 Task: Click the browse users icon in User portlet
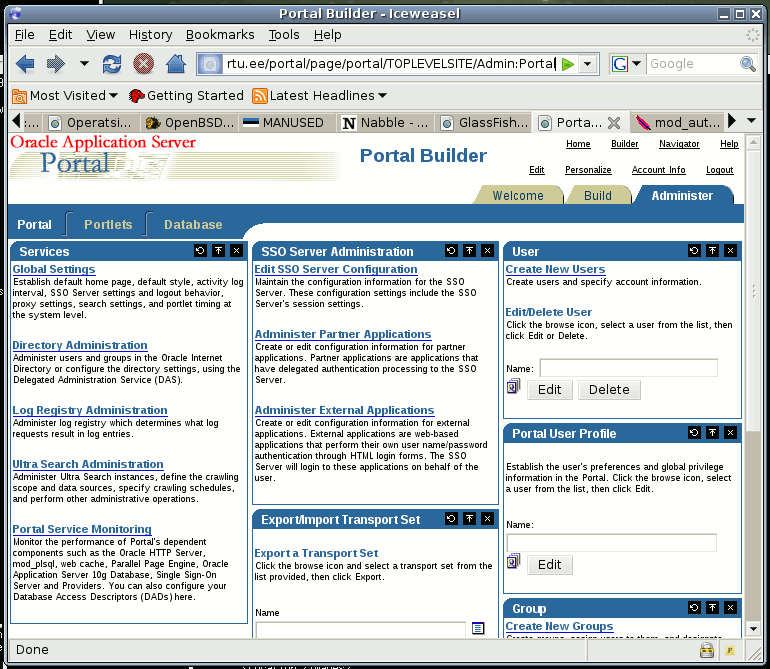click(514, 387)
